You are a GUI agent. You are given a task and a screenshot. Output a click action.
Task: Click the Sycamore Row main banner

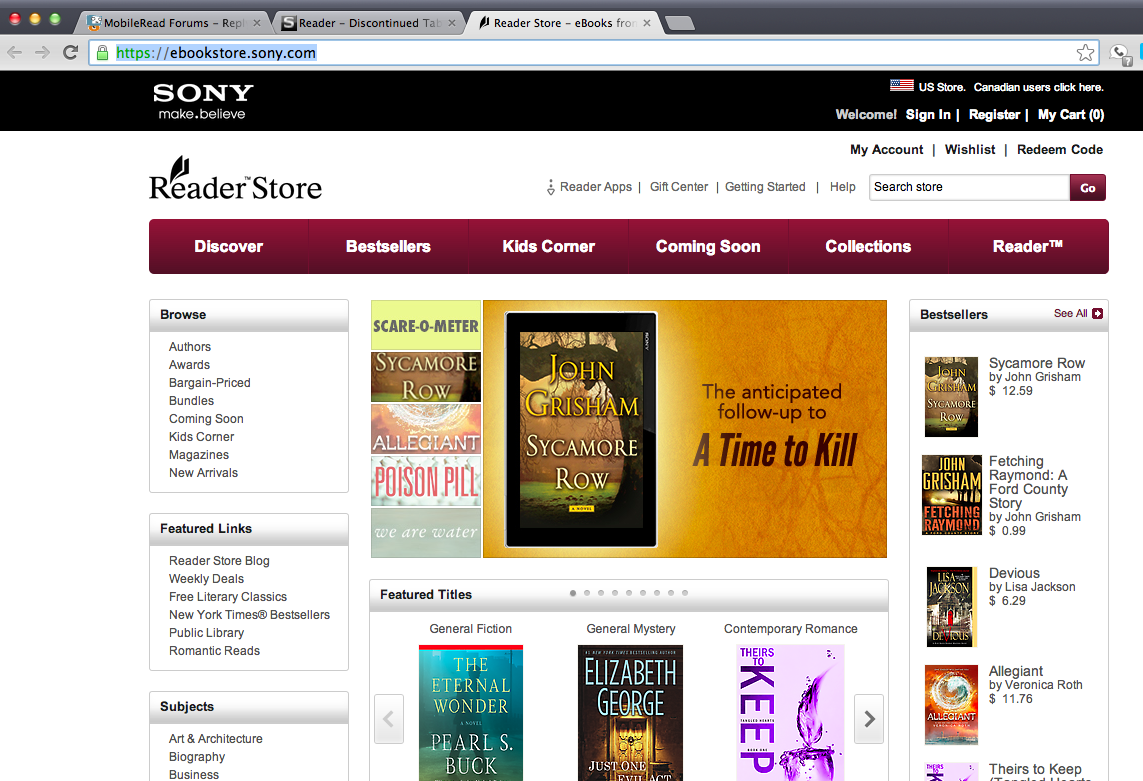684,429
